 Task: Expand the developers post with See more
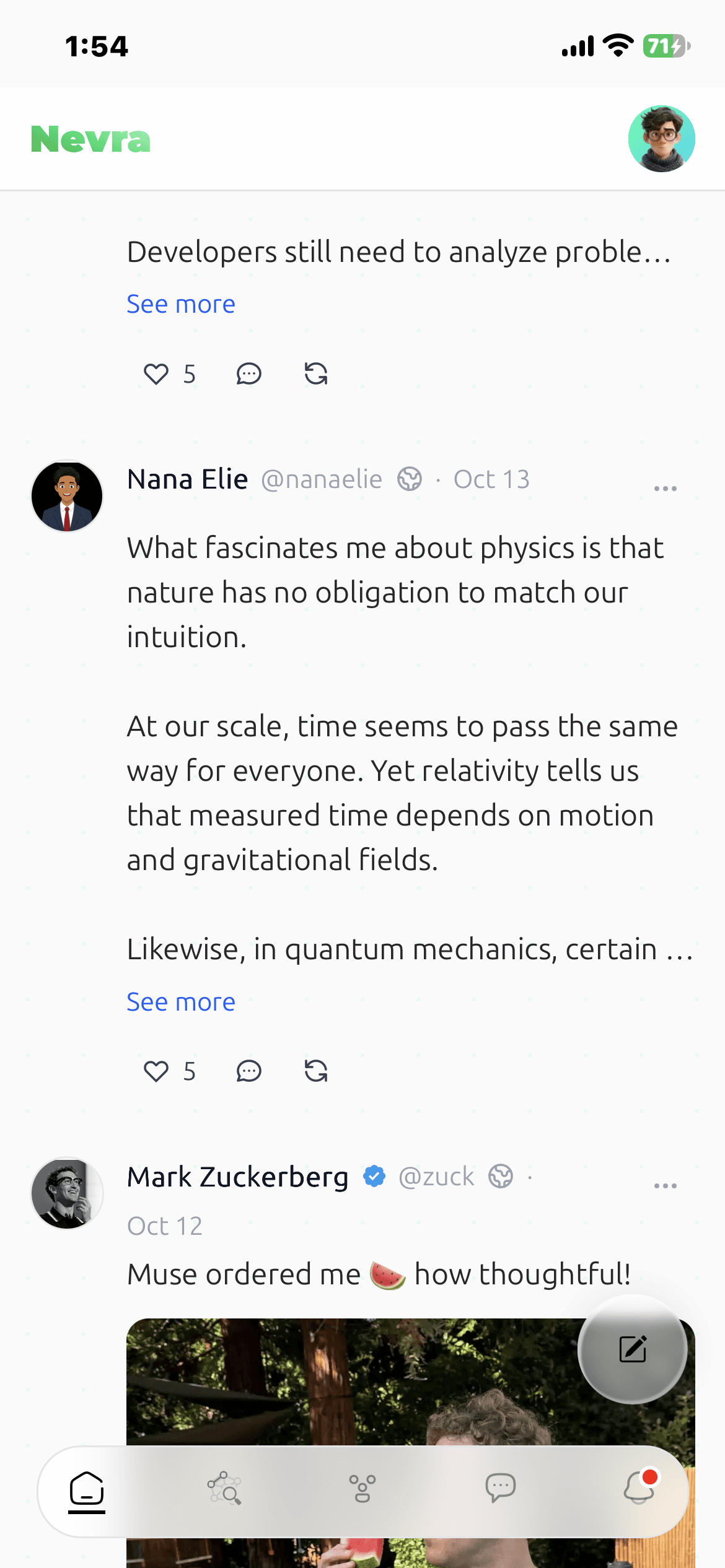[x=181, y=304]
